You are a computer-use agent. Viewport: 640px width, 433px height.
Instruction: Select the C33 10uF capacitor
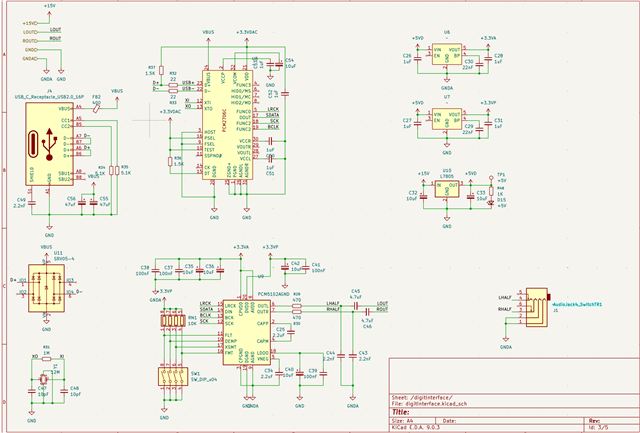coord(471,196)
